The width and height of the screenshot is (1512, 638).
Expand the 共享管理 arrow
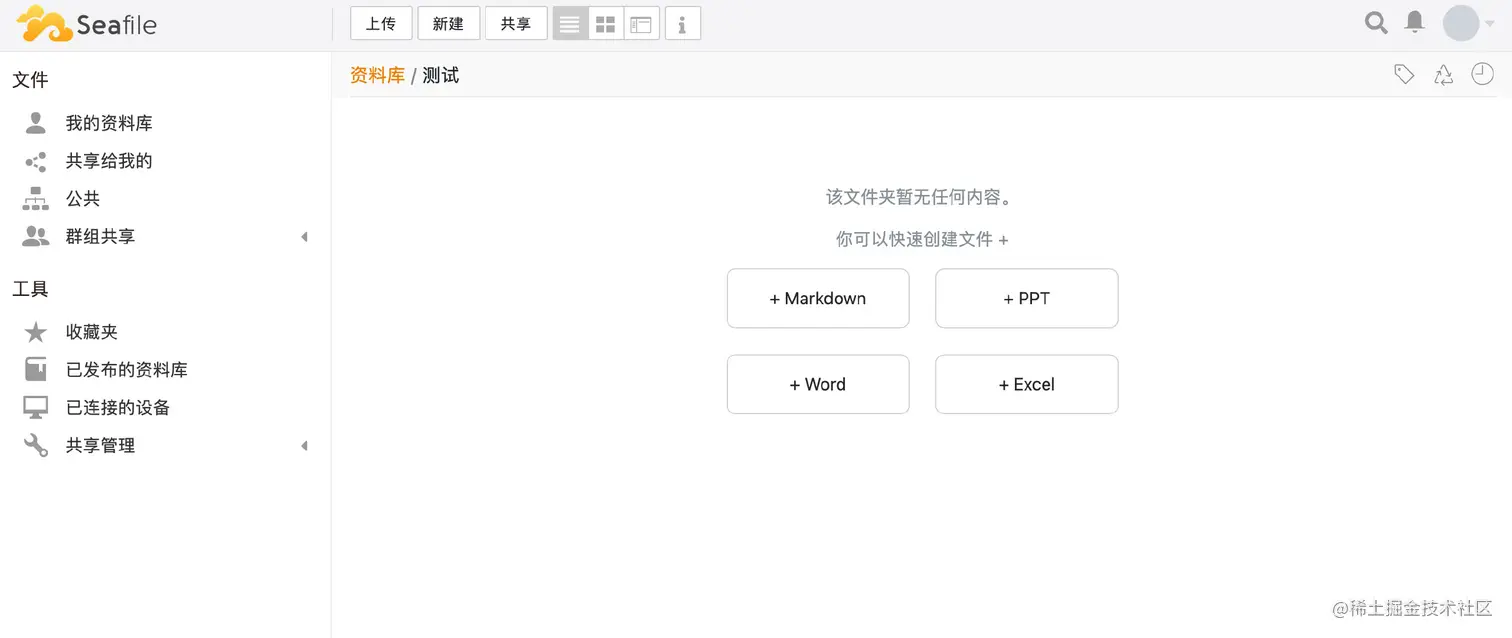[x=305, y=446]
